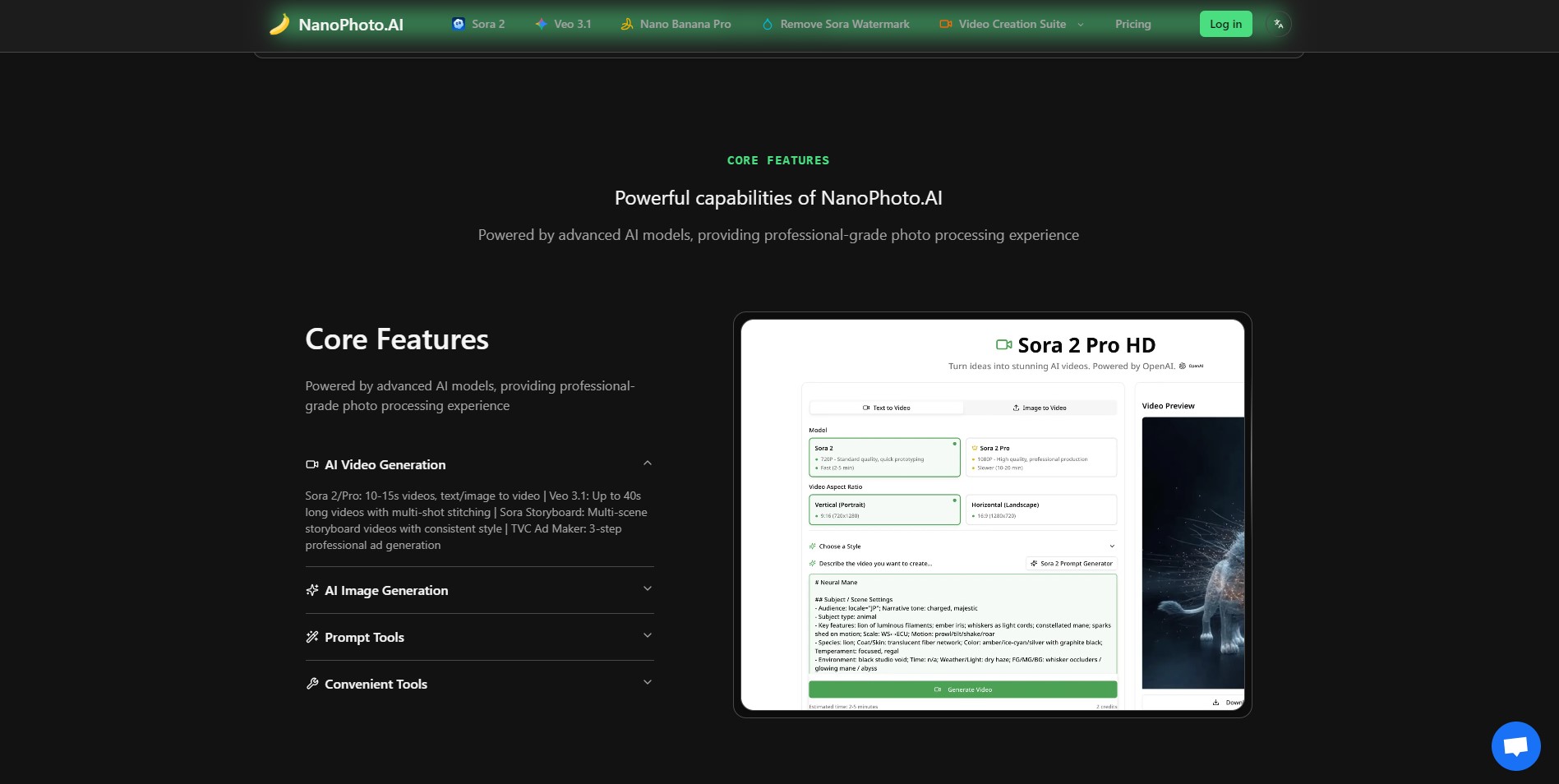Collapse the AI Video Generation section
The height and width of the screenshot is (784, 1559).
click(647, 463)
